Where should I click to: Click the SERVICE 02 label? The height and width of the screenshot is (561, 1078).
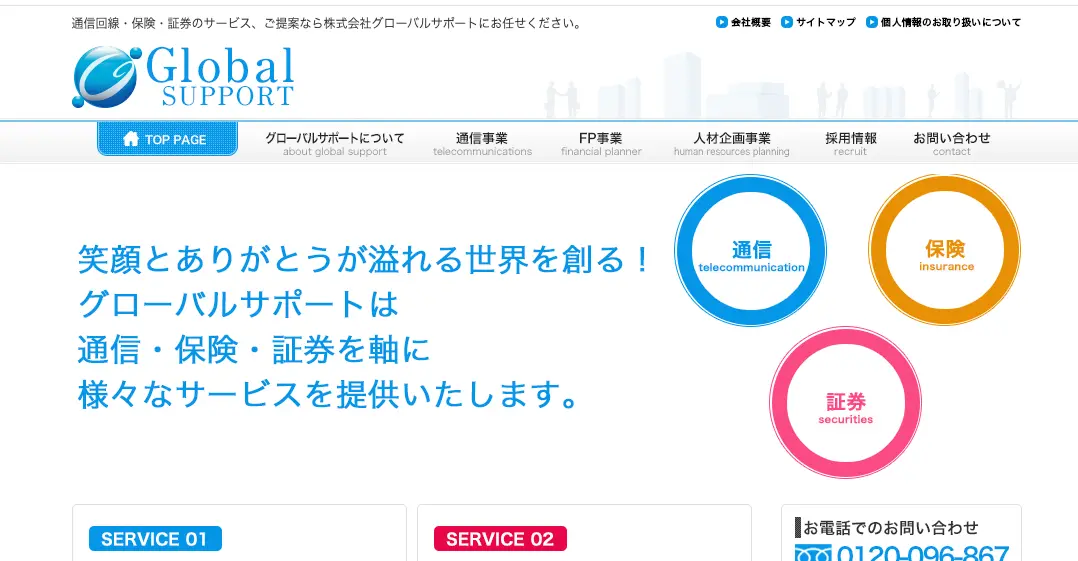point(500,539)
